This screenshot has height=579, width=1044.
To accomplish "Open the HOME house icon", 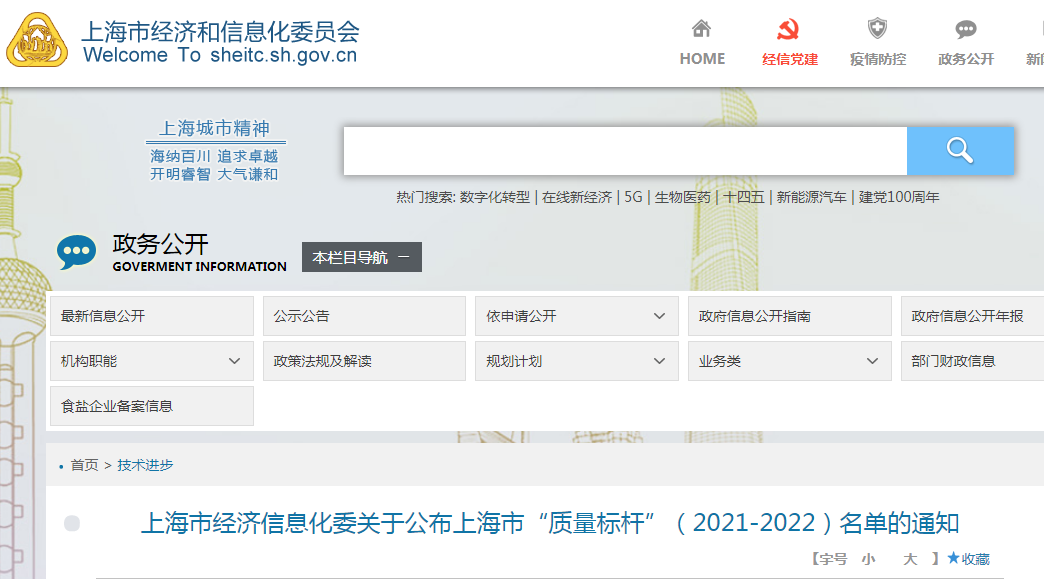I will click(701, 29).
